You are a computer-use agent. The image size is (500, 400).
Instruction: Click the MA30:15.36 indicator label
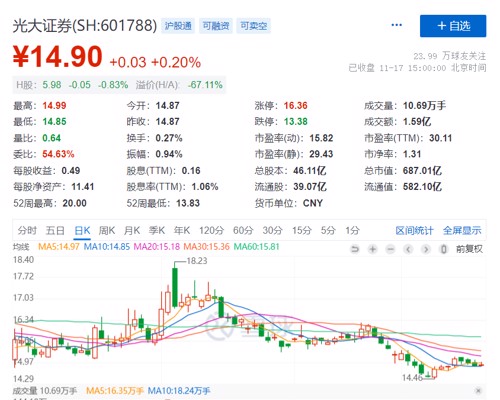click(x=207, y=247)
